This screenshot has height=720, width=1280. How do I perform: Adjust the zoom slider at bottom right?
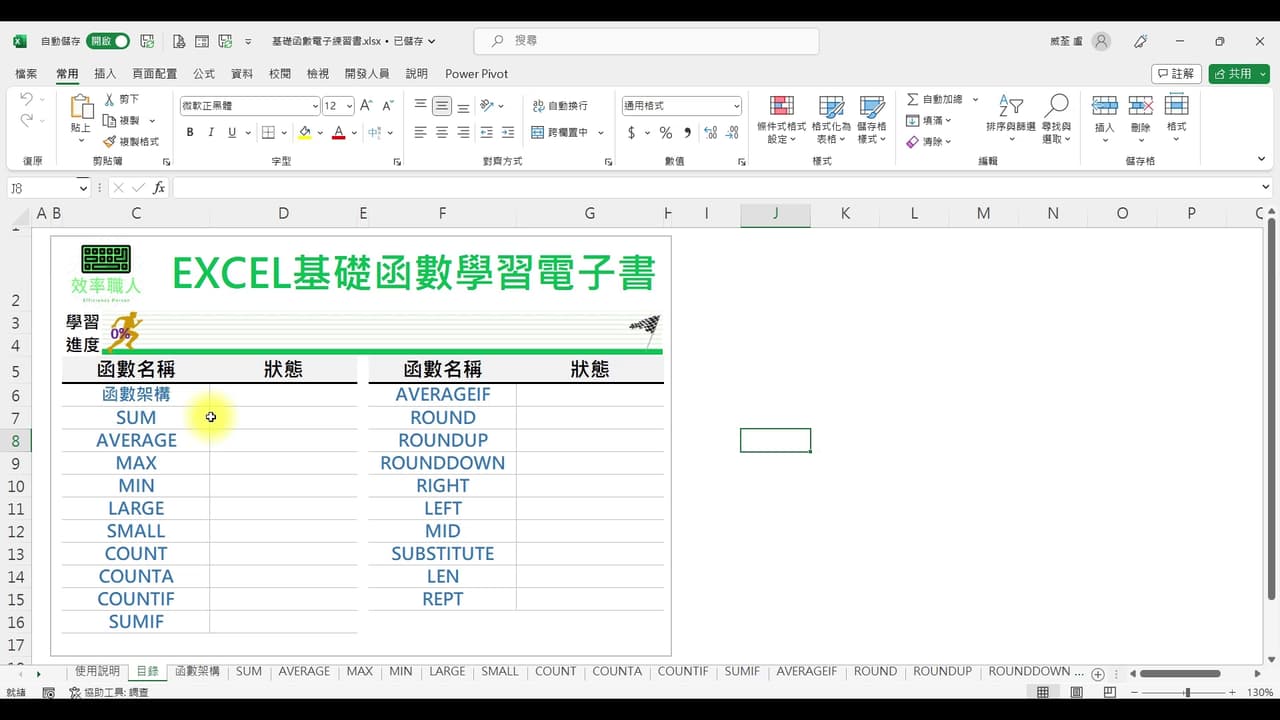pos(1188,691)
